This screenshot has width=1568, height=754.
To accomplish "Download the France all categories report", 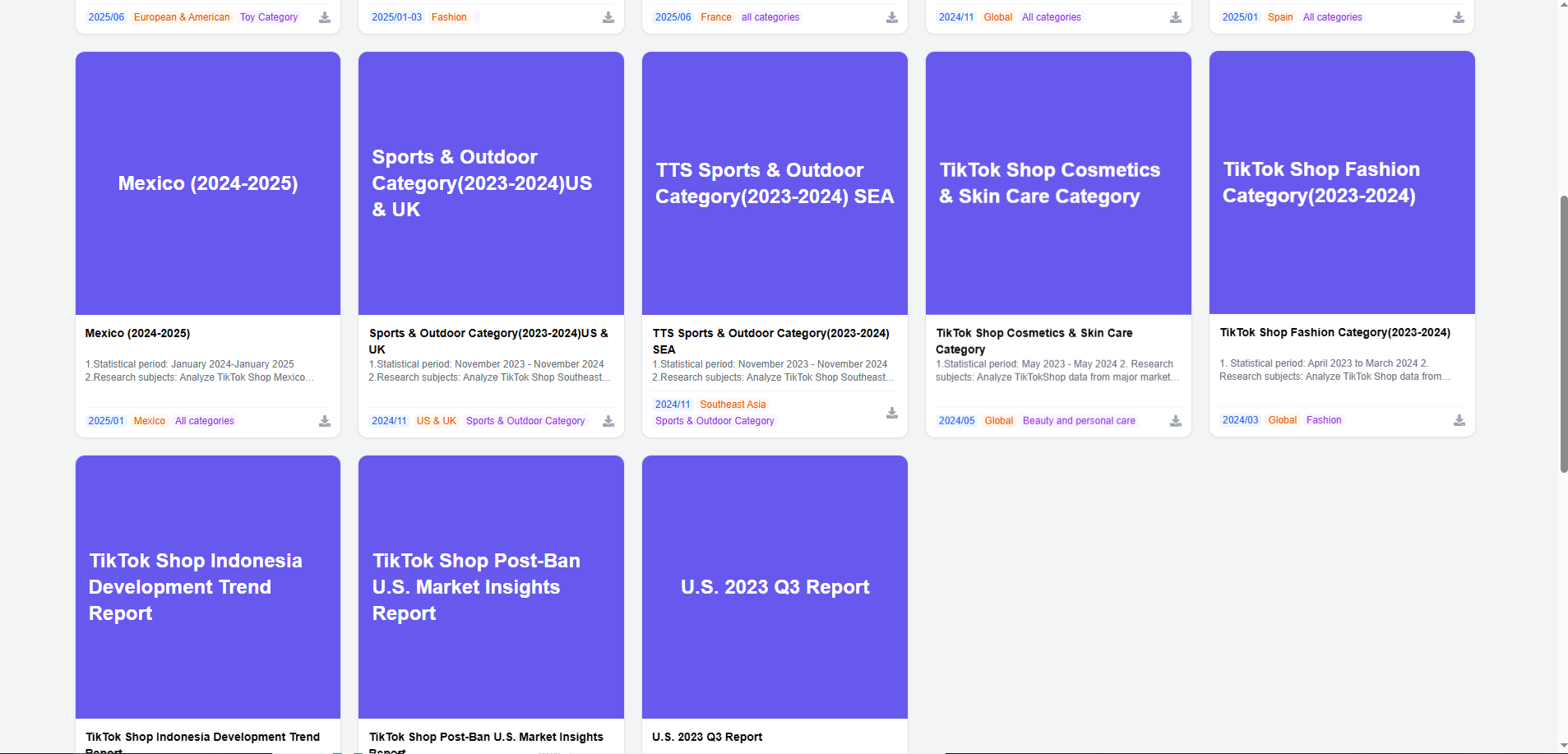I will [892, 17].
